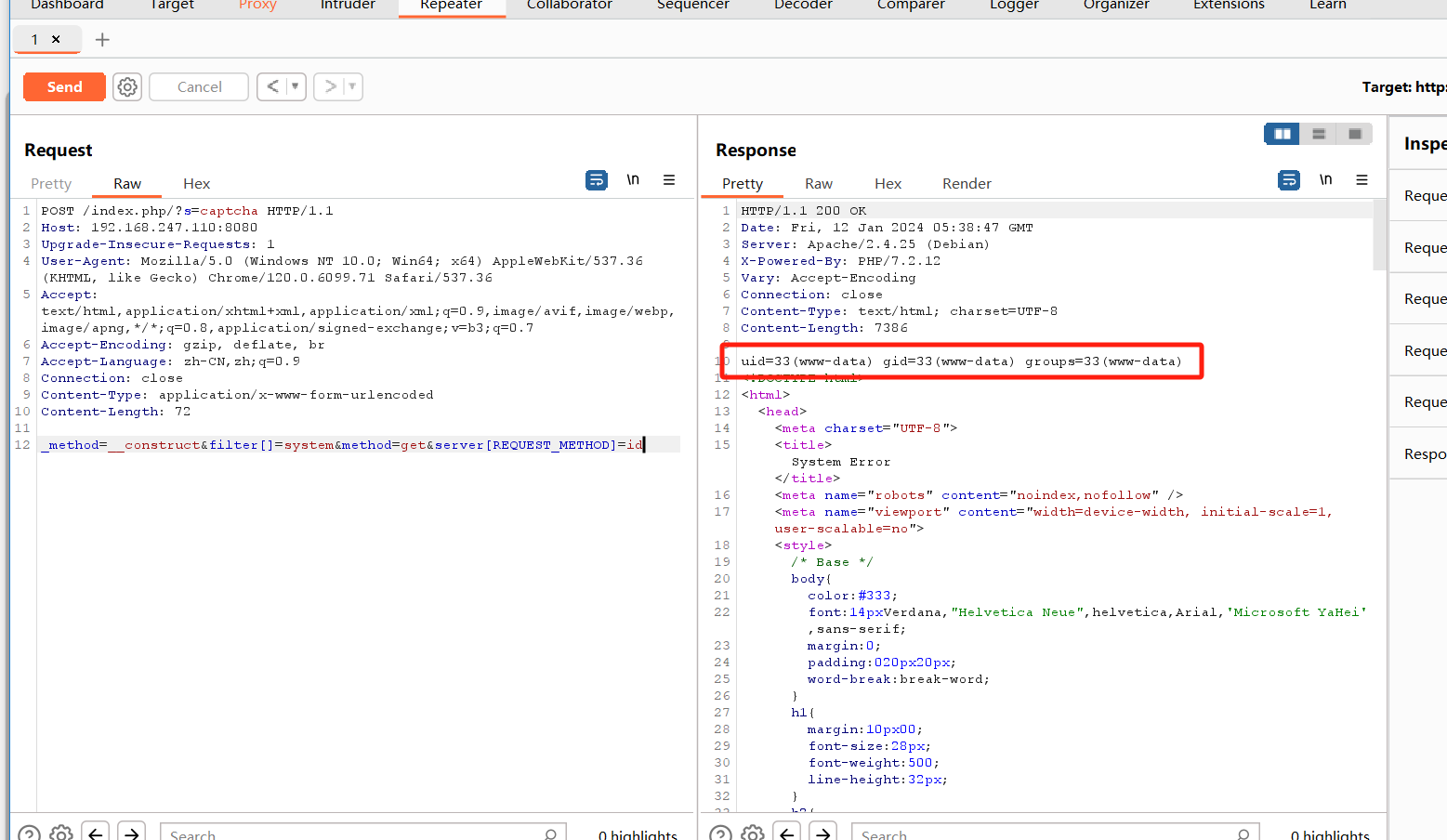Open the Target tab

click(172, 5)
